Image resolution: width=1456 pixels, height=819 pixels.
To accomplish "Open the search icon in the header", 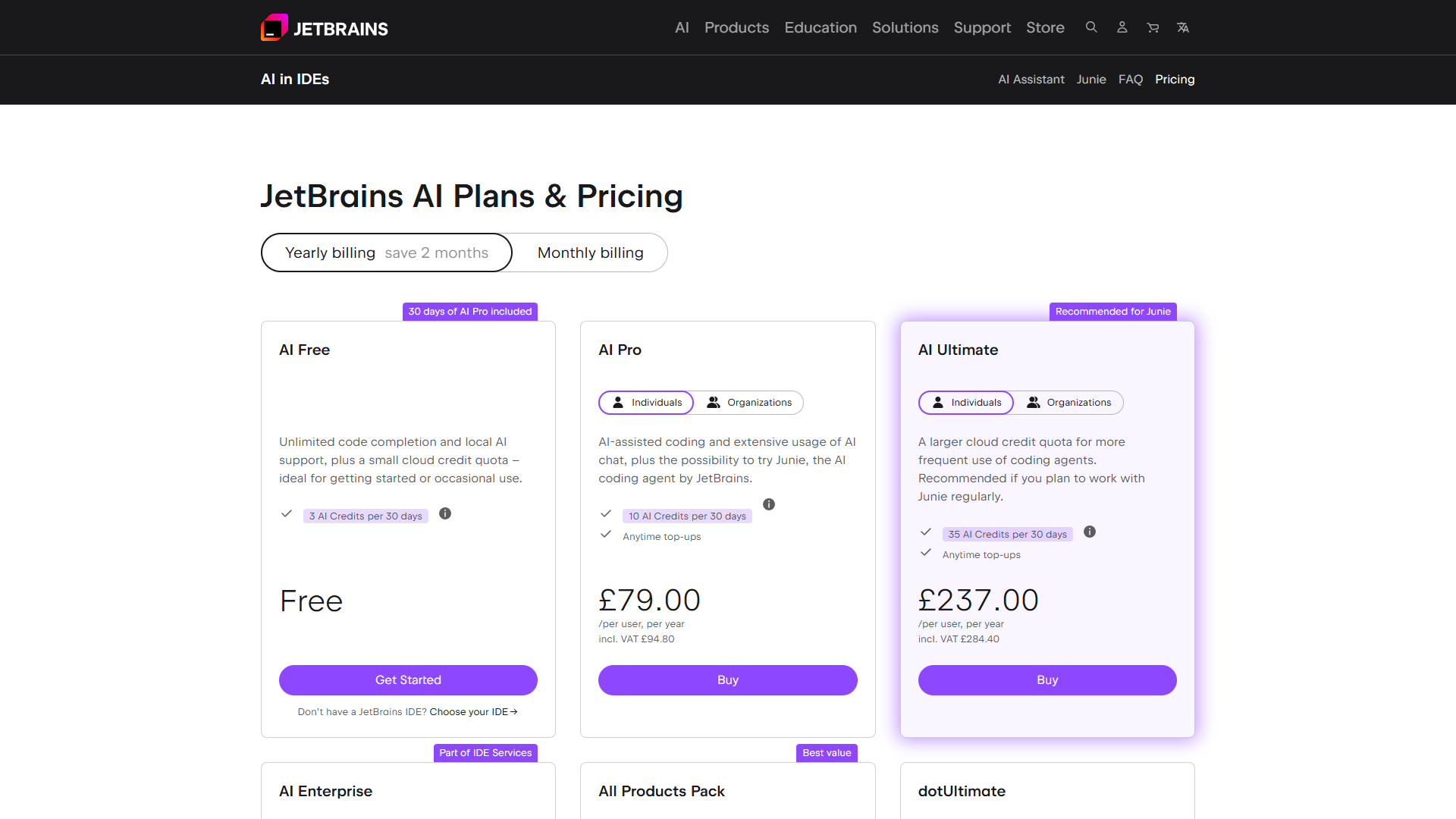I will [x=1090, y=27].
